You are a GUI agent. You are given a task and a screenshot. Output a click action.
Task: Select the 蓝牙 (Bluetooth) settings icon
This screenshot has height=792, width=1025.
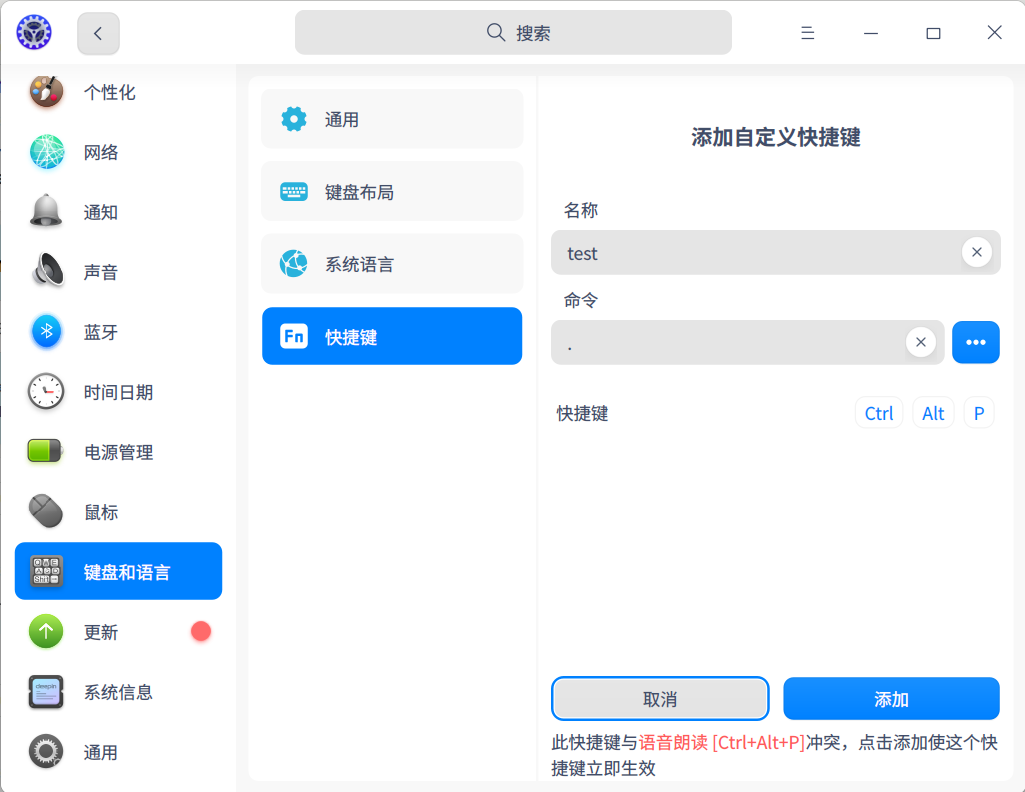point(46,332)
